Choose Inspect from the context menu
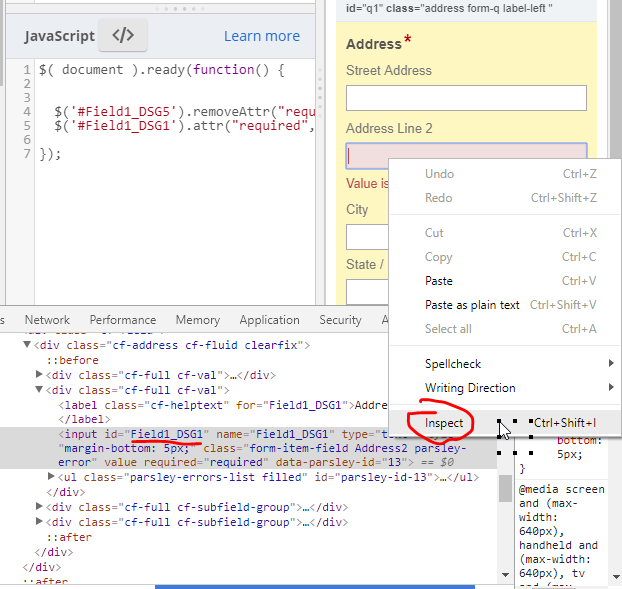The width and height of the screenshot is (622, 589). click(x=444, y=423)
